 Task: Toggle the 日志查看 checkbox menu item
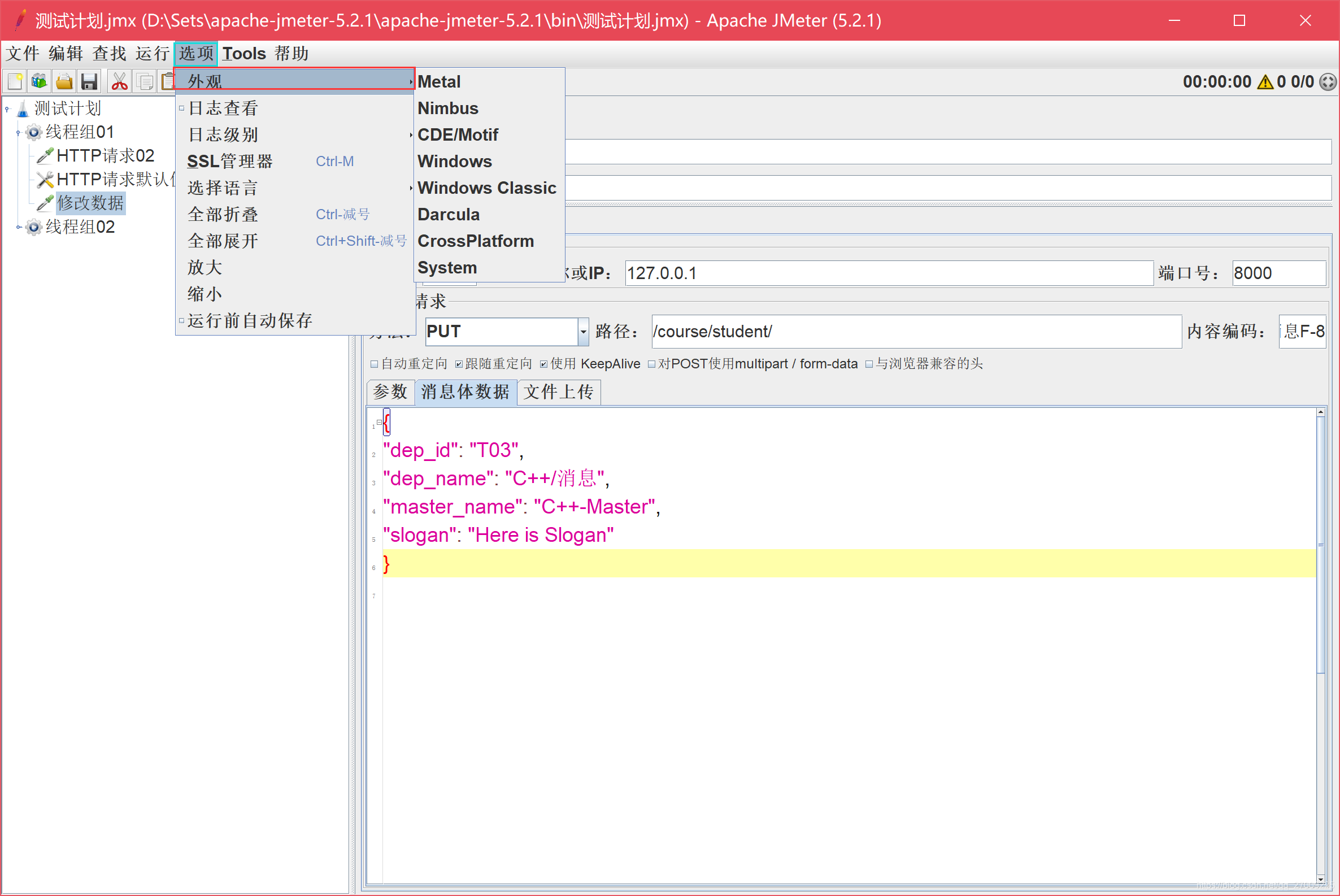[x=182, y=108]
